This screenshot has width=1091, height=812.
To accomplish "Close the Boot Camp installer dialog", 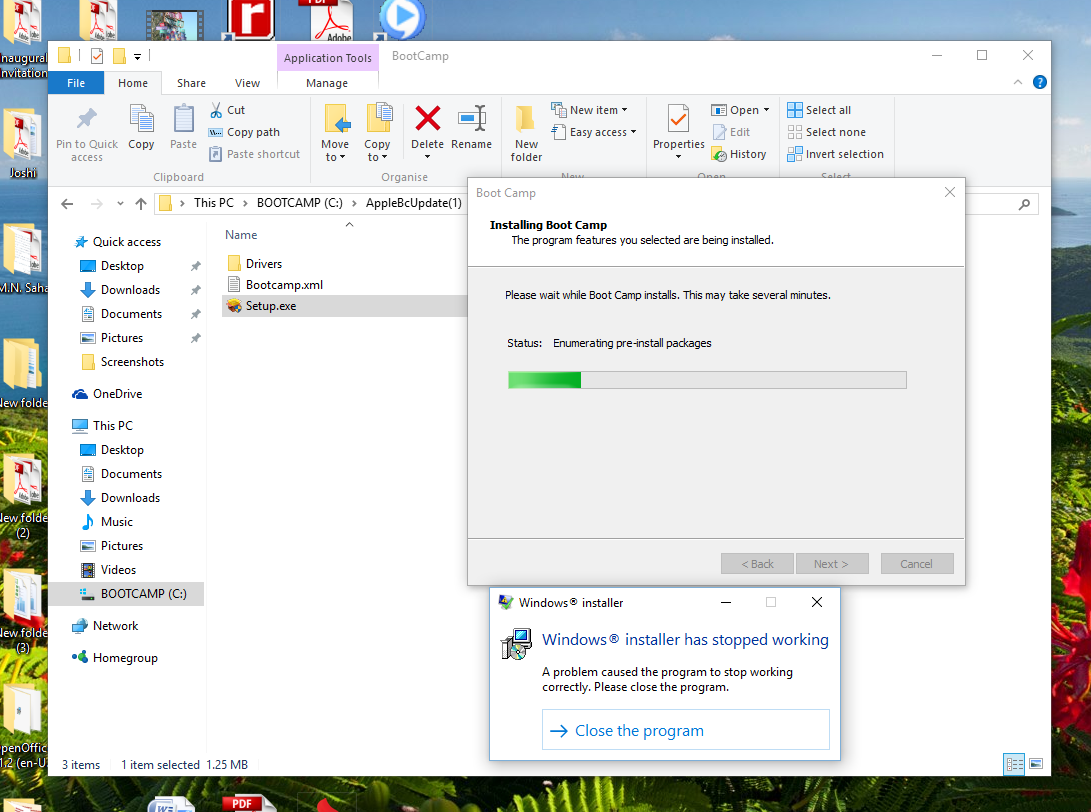I will tap(950, 192).
